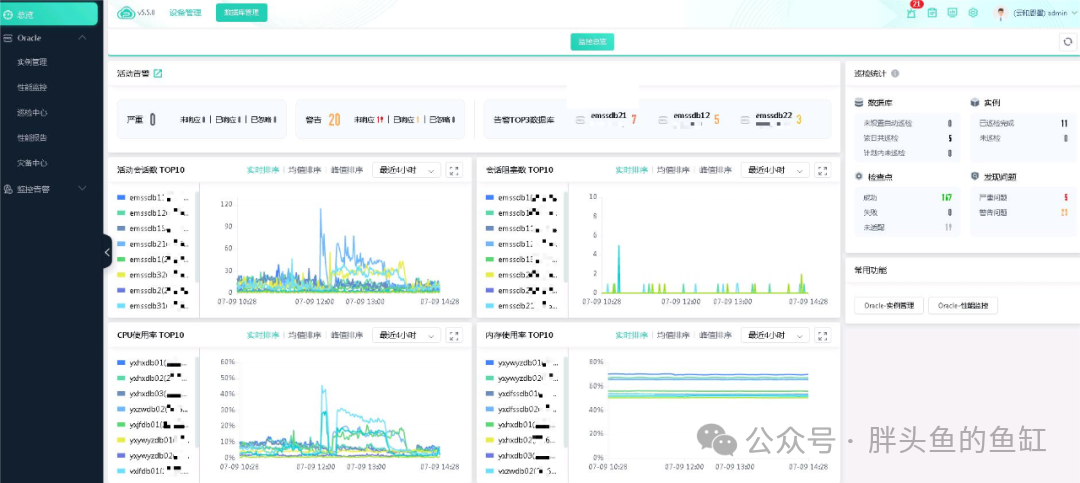Expand 活动会话数 TOP10 chart to fullscreen
Image resolution: width=1080 pixels, height=483 pixels.
tap(455, 170)
